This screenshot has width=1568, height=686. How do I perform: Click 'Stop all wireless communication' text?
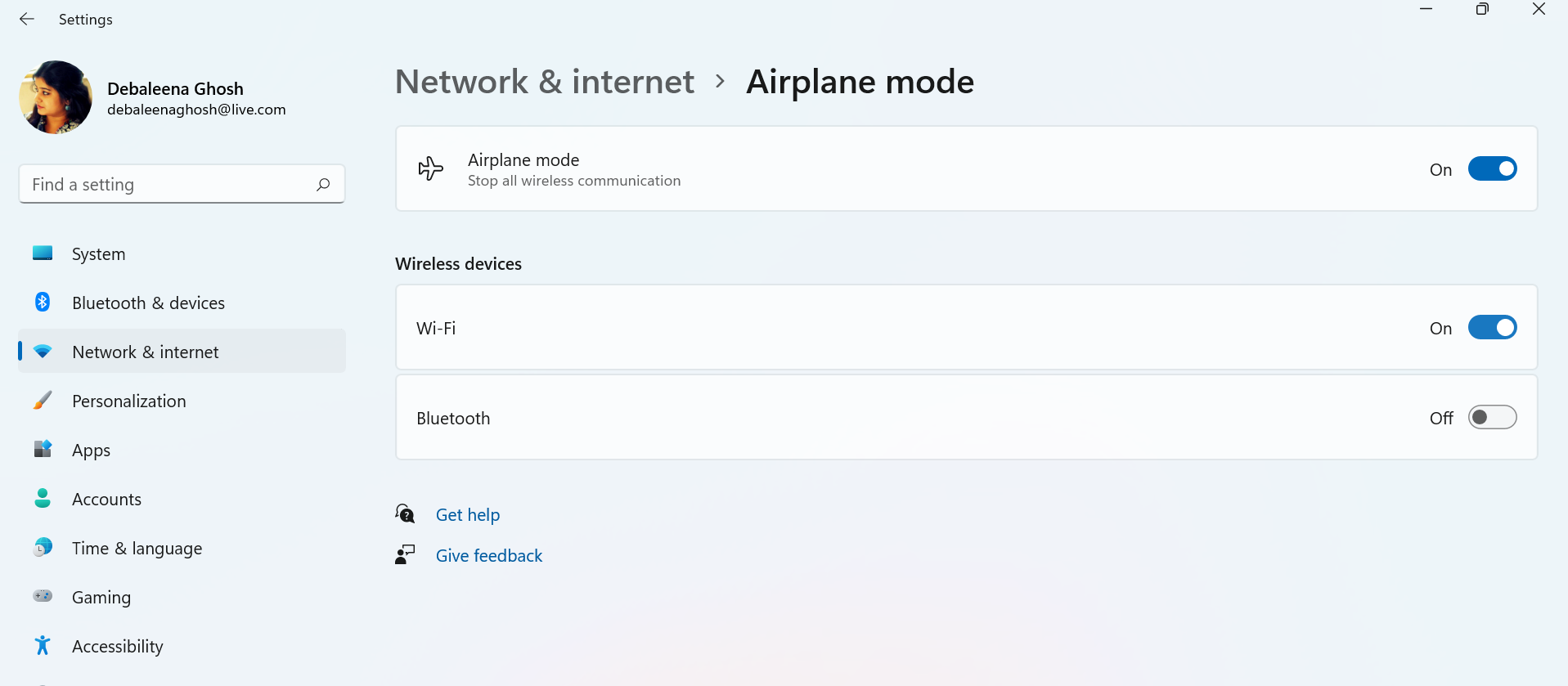point(574,181)
